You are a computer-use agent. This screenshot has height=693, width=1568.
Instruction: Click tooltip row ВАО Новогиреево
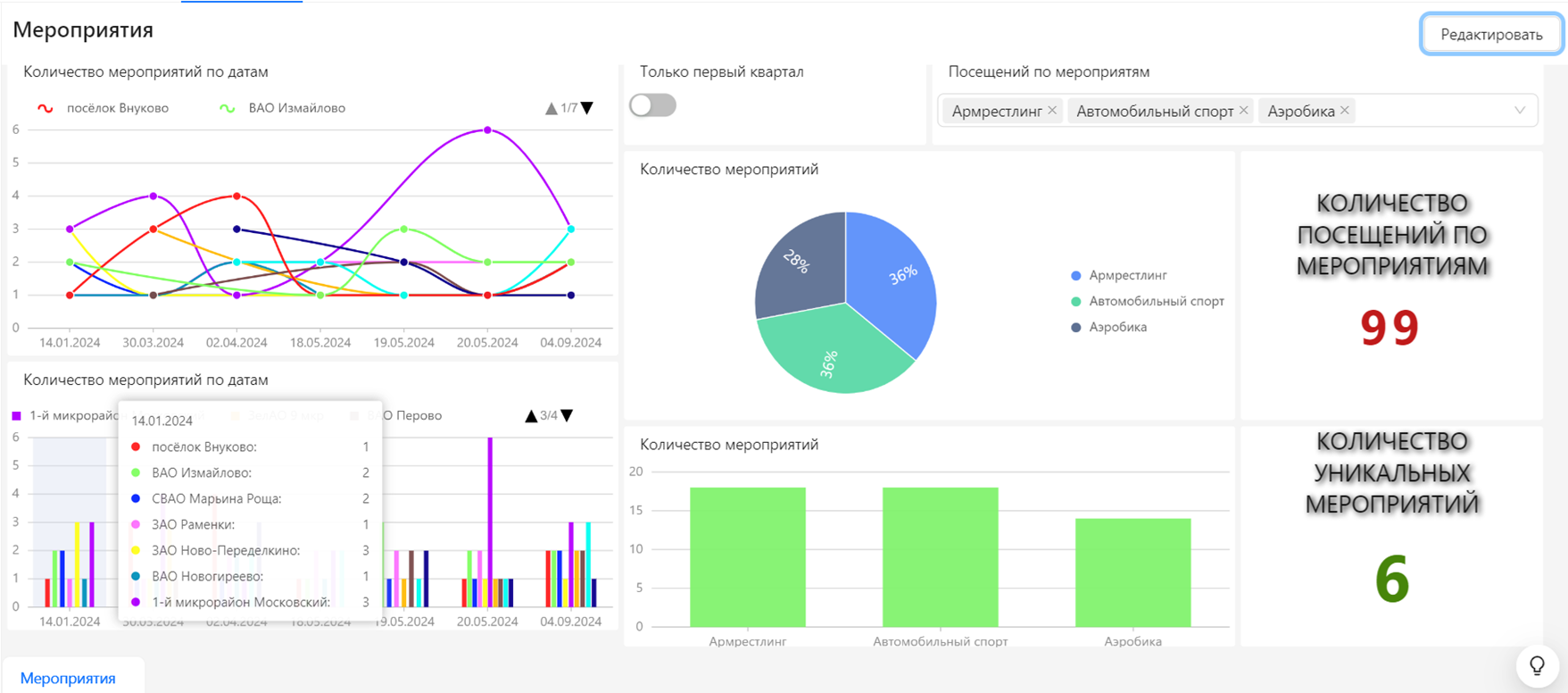[x=251, y=576]
